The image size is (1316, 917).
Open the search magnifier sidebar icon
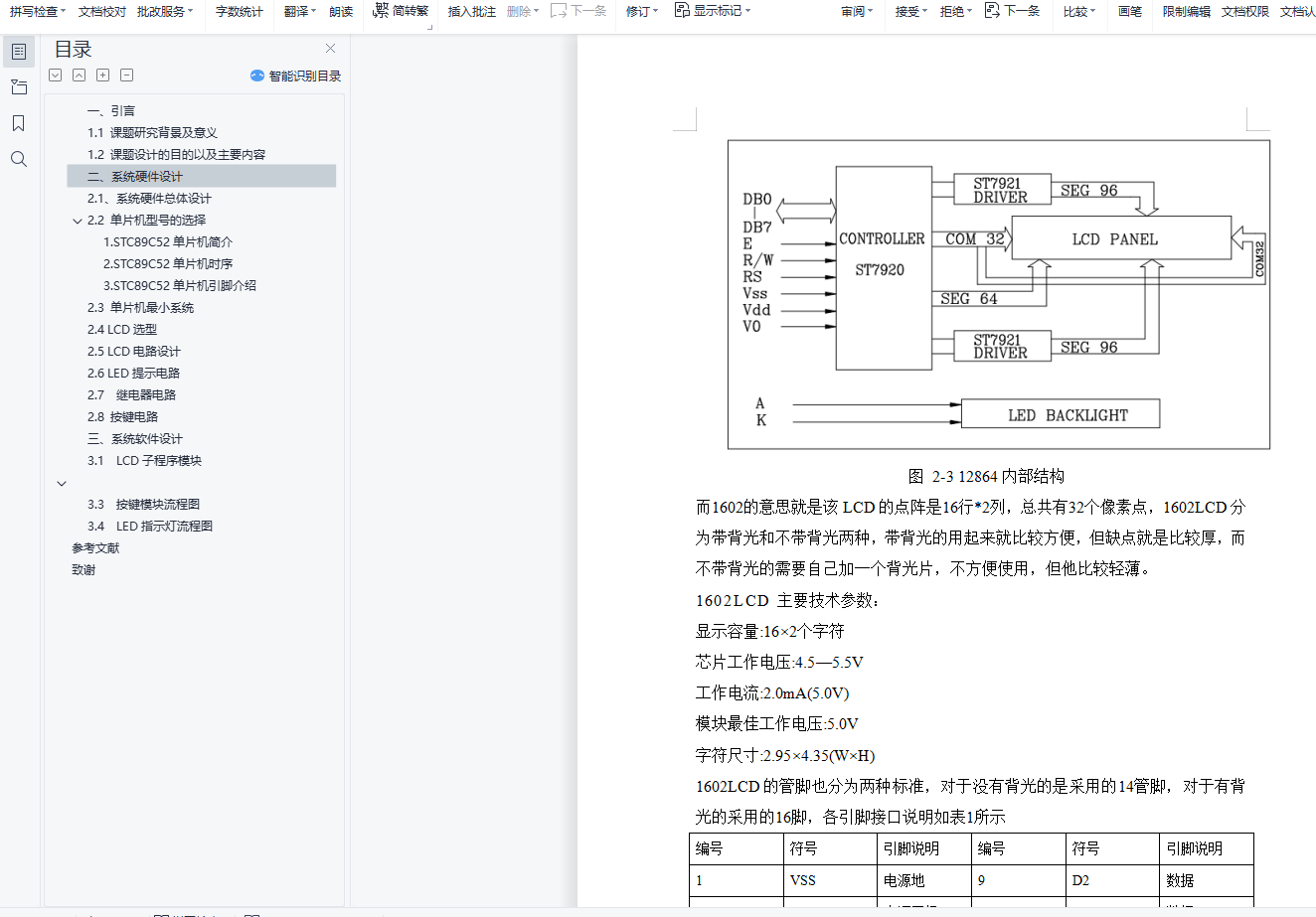pos(19,159)
